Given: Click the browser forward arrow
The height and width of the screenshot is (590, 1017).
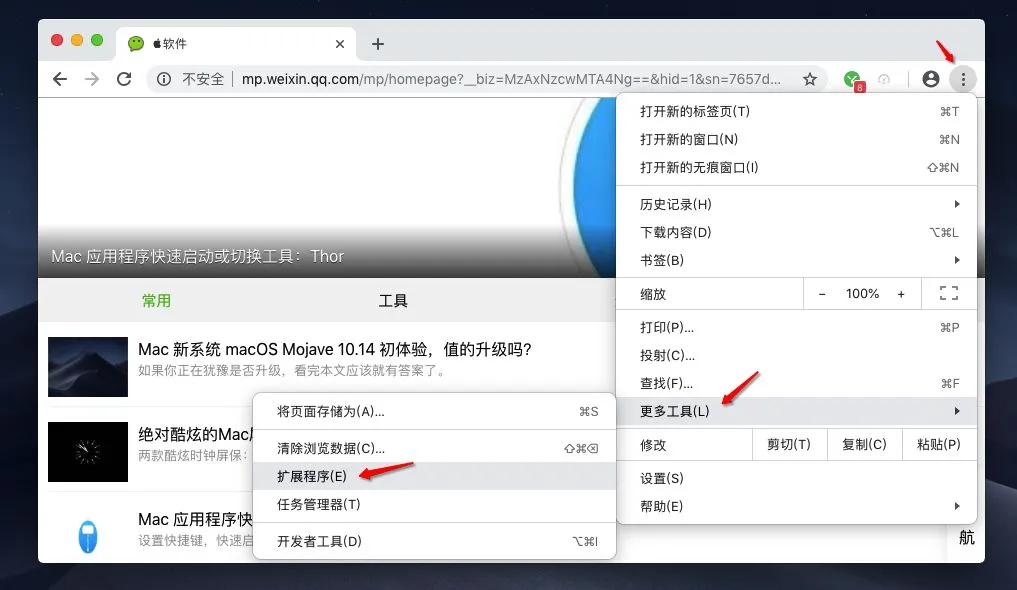Looking at the screenshot, I should click(x=92, y=79).
